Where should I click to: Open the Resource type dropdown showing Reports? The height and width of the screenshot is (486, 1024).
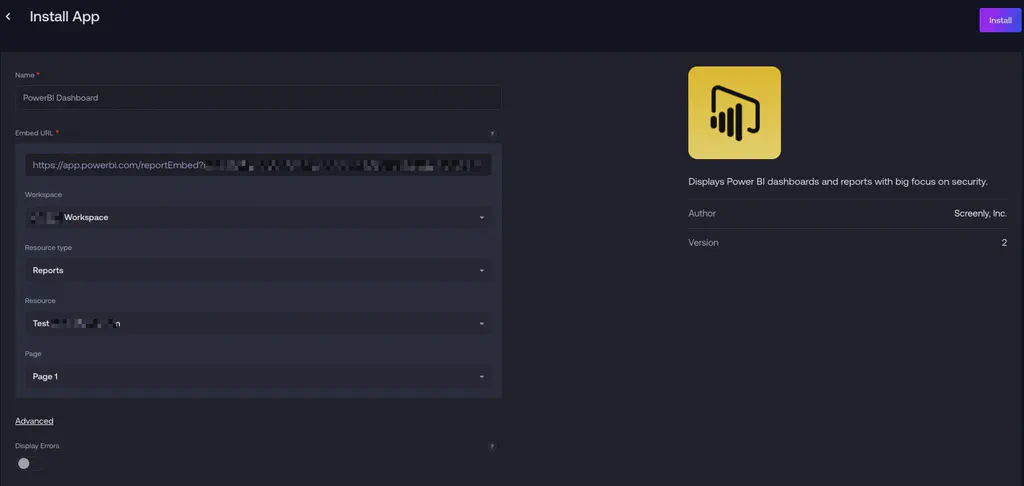tap(259, 270)
